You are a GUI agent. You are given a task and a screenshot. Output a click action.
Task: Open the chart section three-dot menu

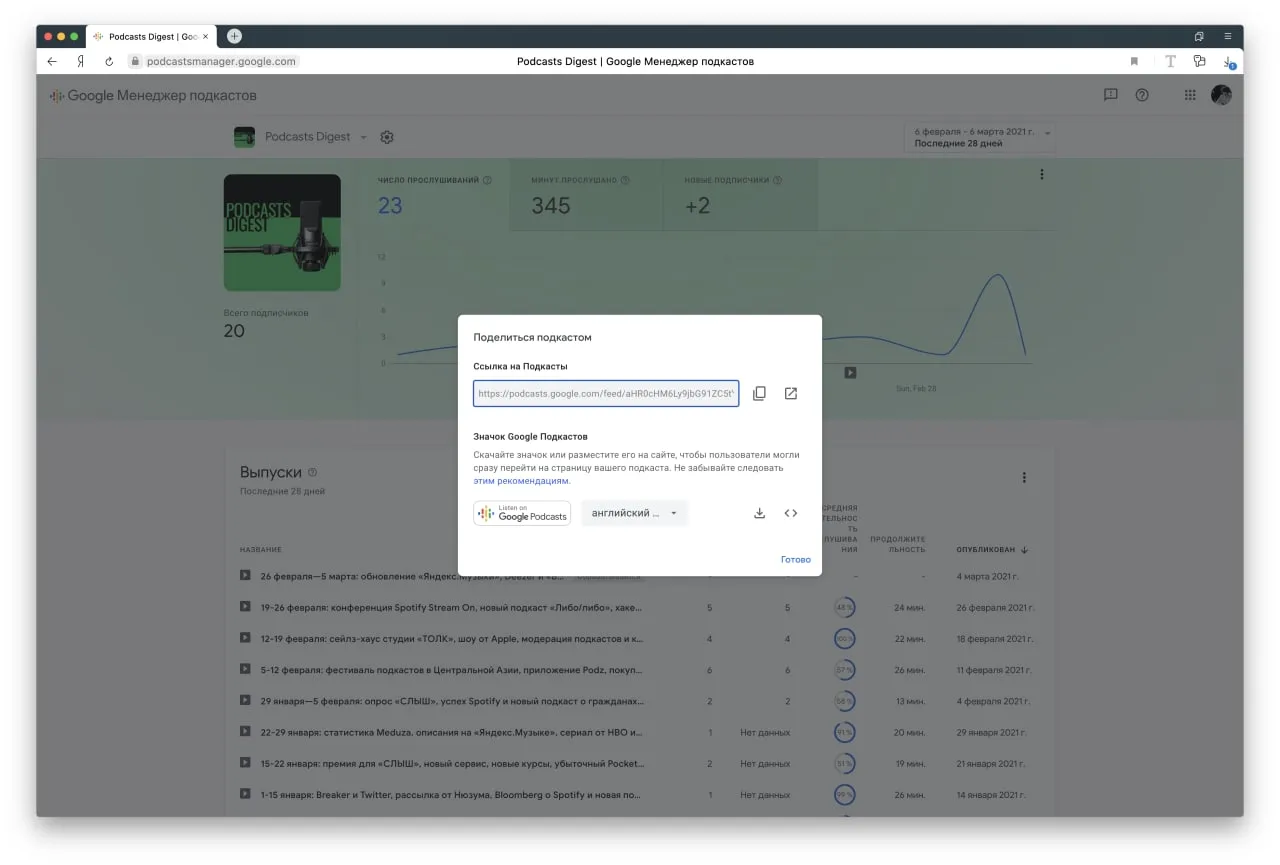click(1042, 174)
